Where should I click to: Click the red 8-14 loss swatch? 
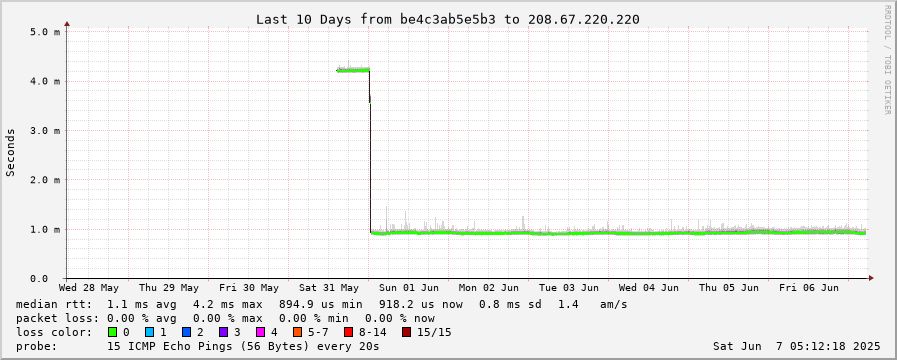click(x=348, y=332)
